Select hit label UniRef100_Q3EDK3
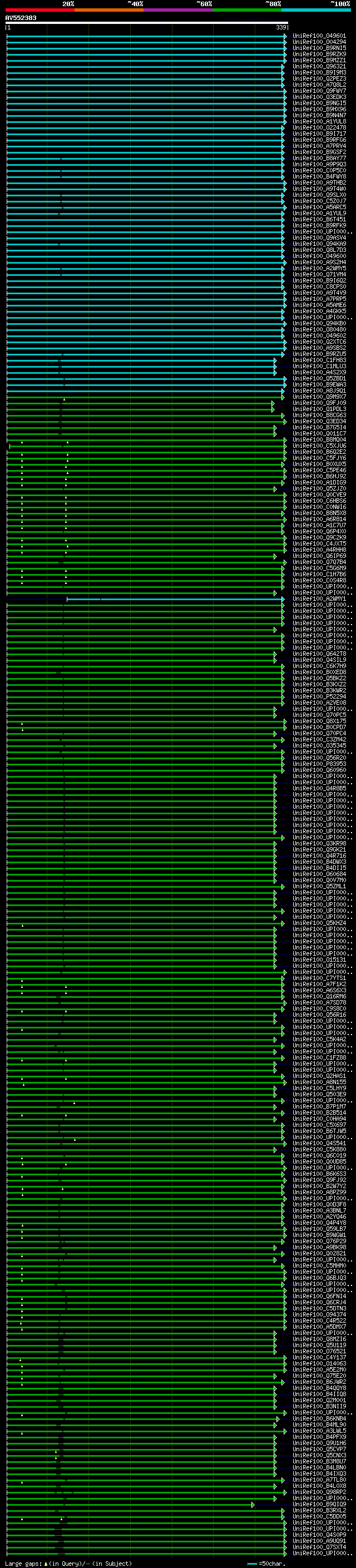 (319, 97)
